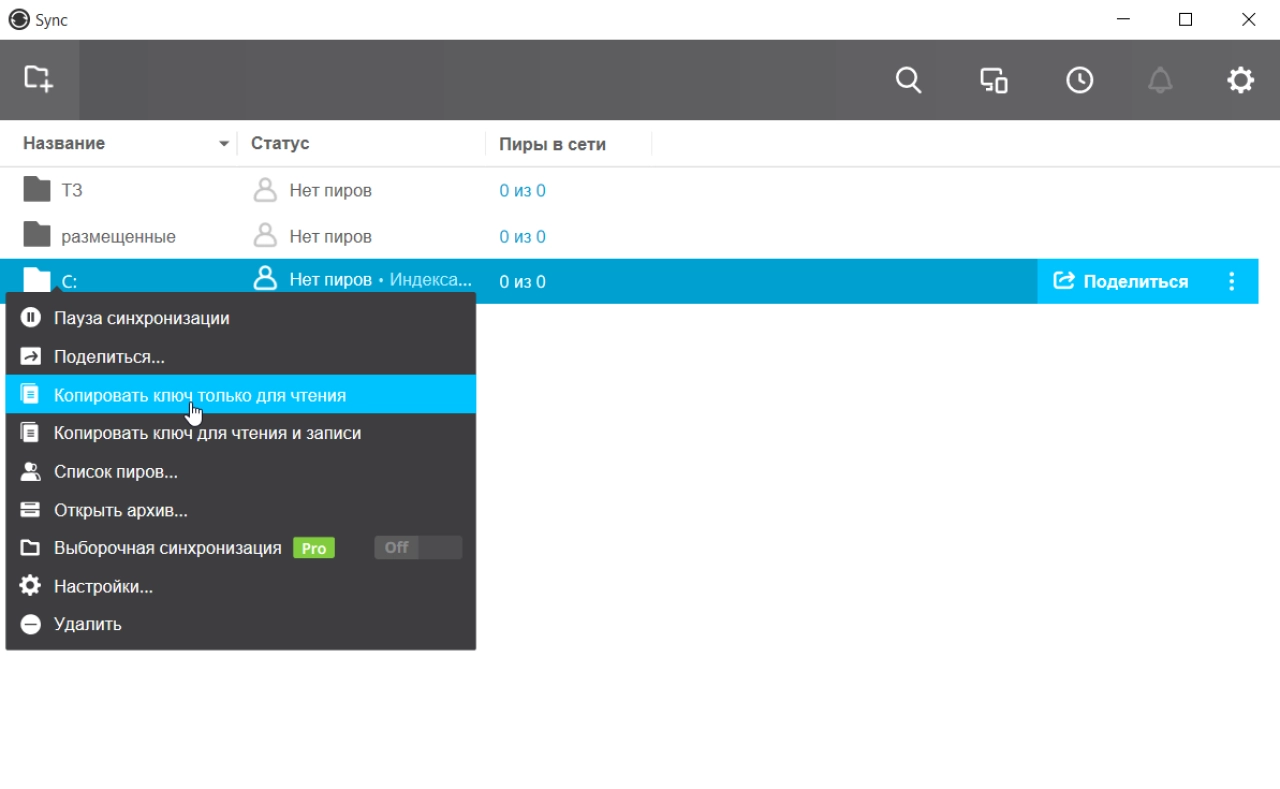This screenshot has height=789, width=1280.
Task: Click the Нет пиров • Индекса... status text
Action: click(380, 280)
